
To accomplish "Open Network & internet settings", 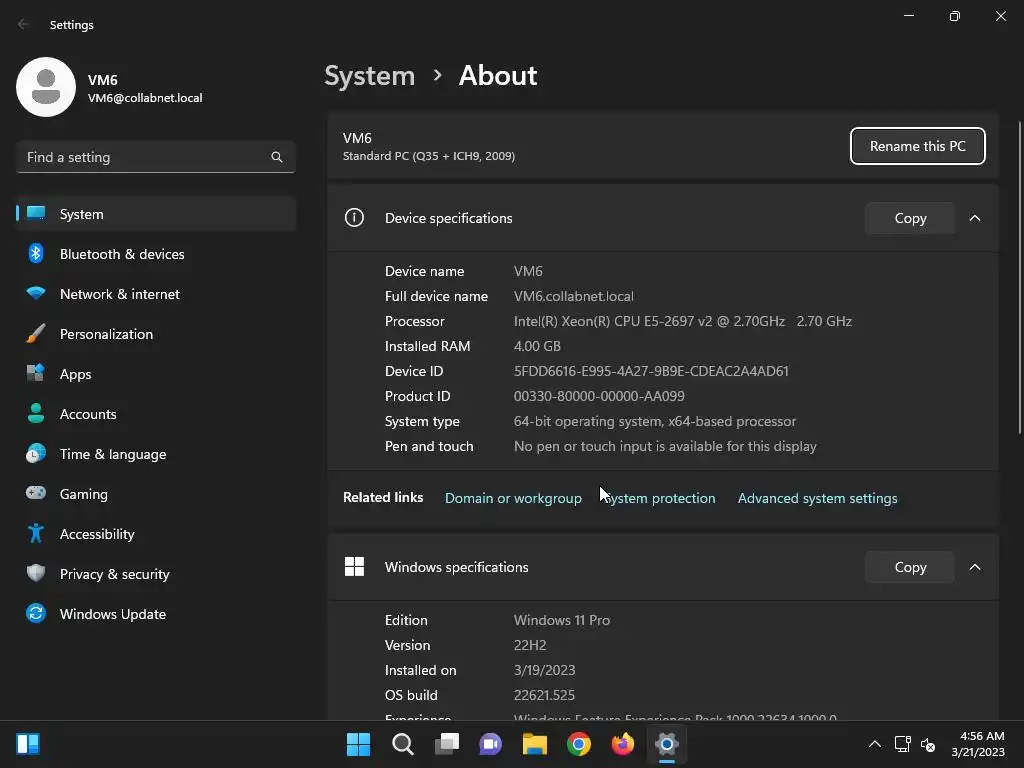I will click(x=156, y=294).
